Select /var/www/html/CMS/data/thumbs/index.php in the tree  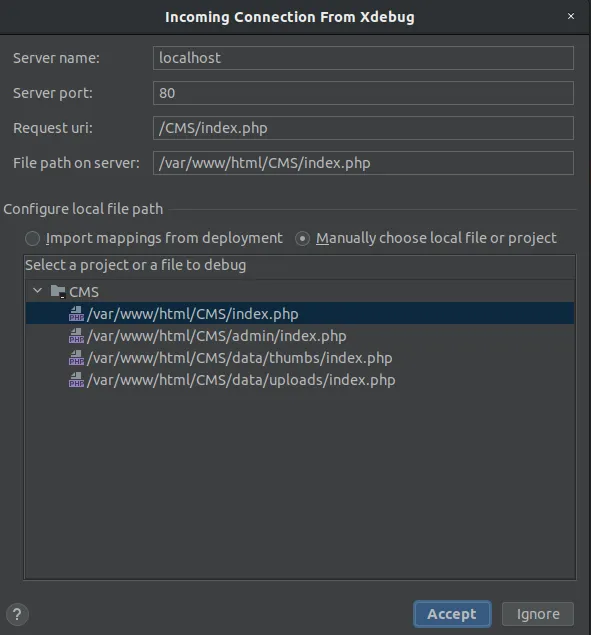(300, 358)
